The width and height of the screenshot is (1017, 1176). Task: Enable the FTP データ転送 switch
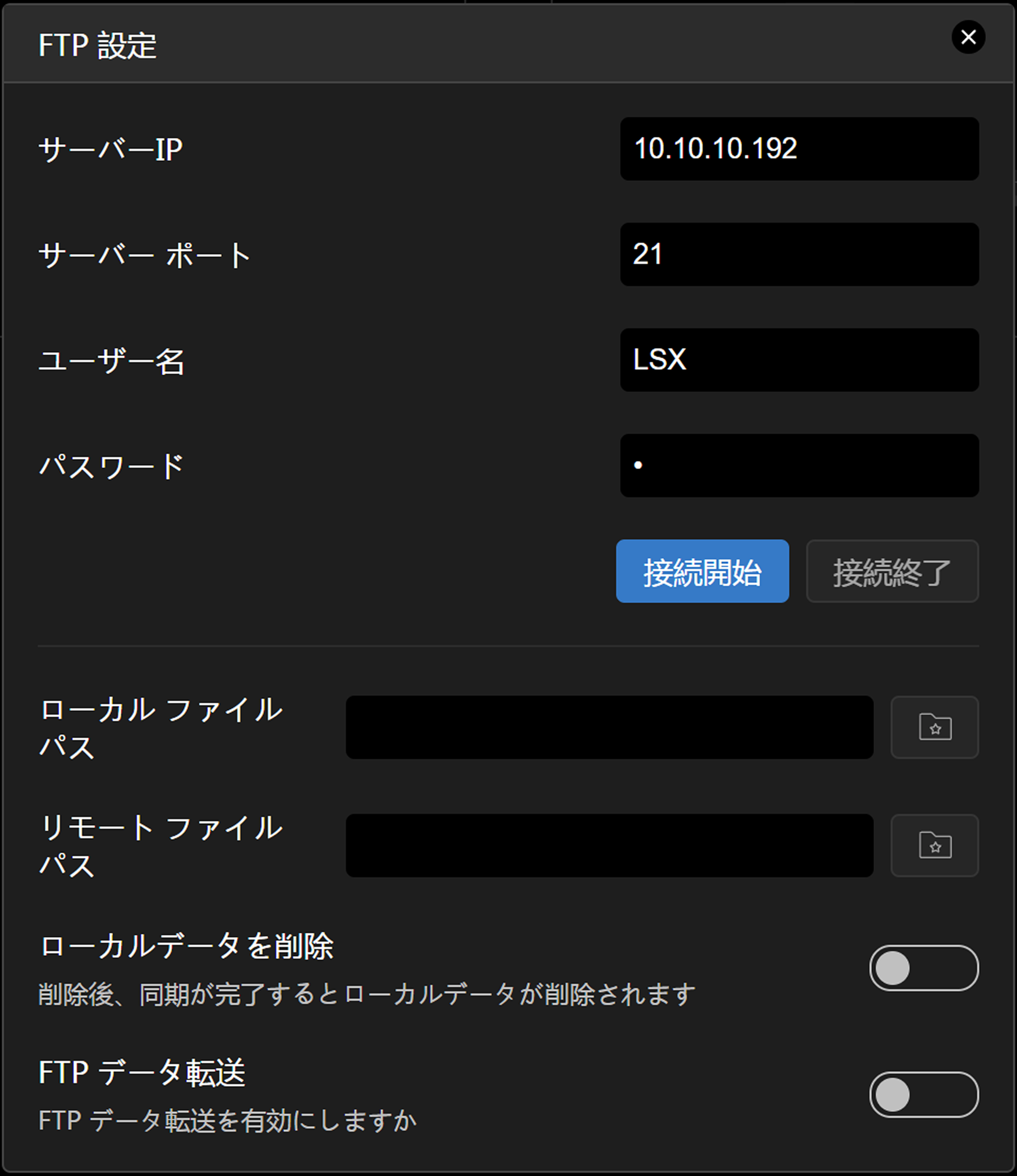point(923,1095)
